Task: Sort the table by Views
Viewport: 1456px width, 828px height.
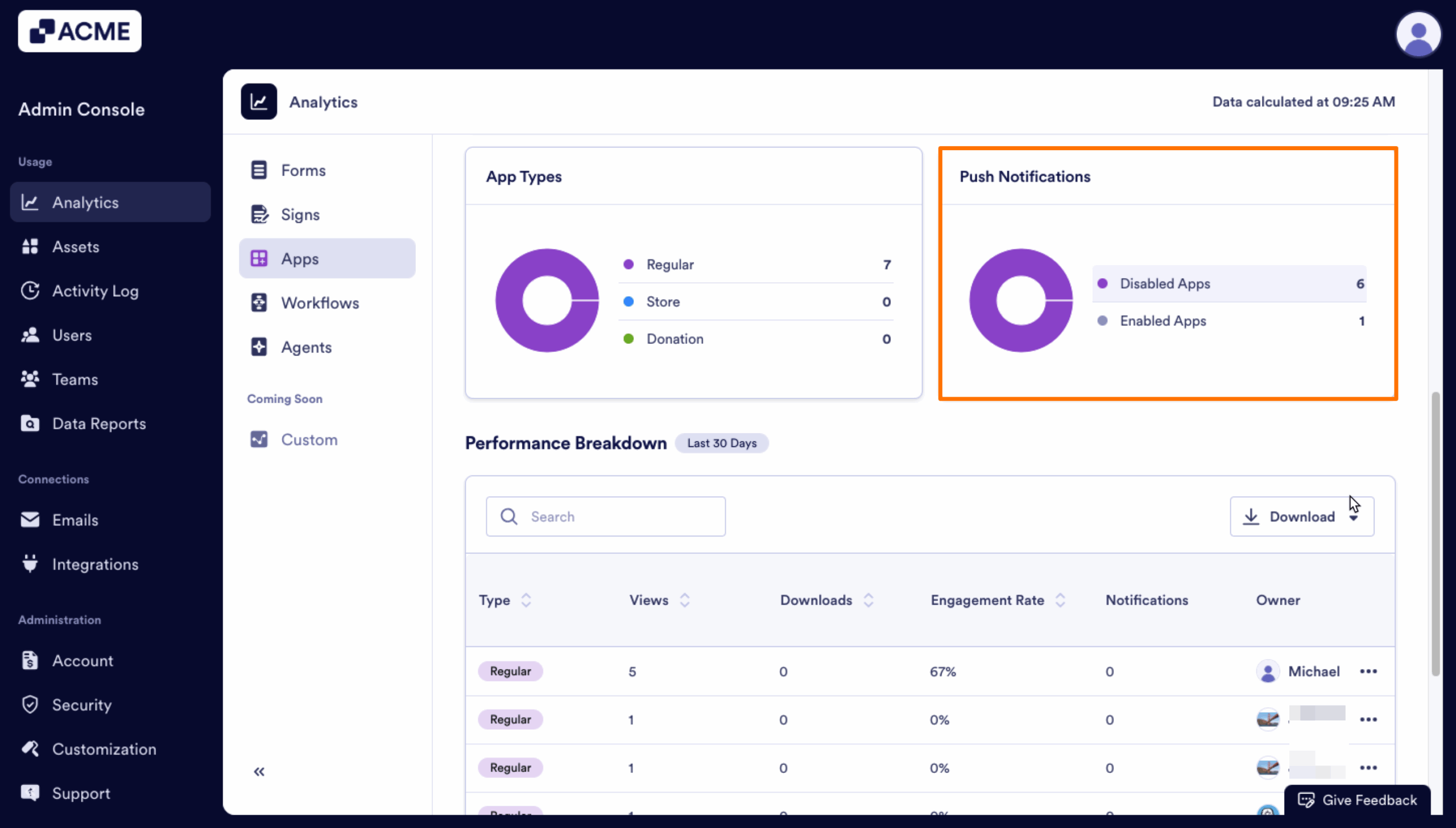Action: 685,600
